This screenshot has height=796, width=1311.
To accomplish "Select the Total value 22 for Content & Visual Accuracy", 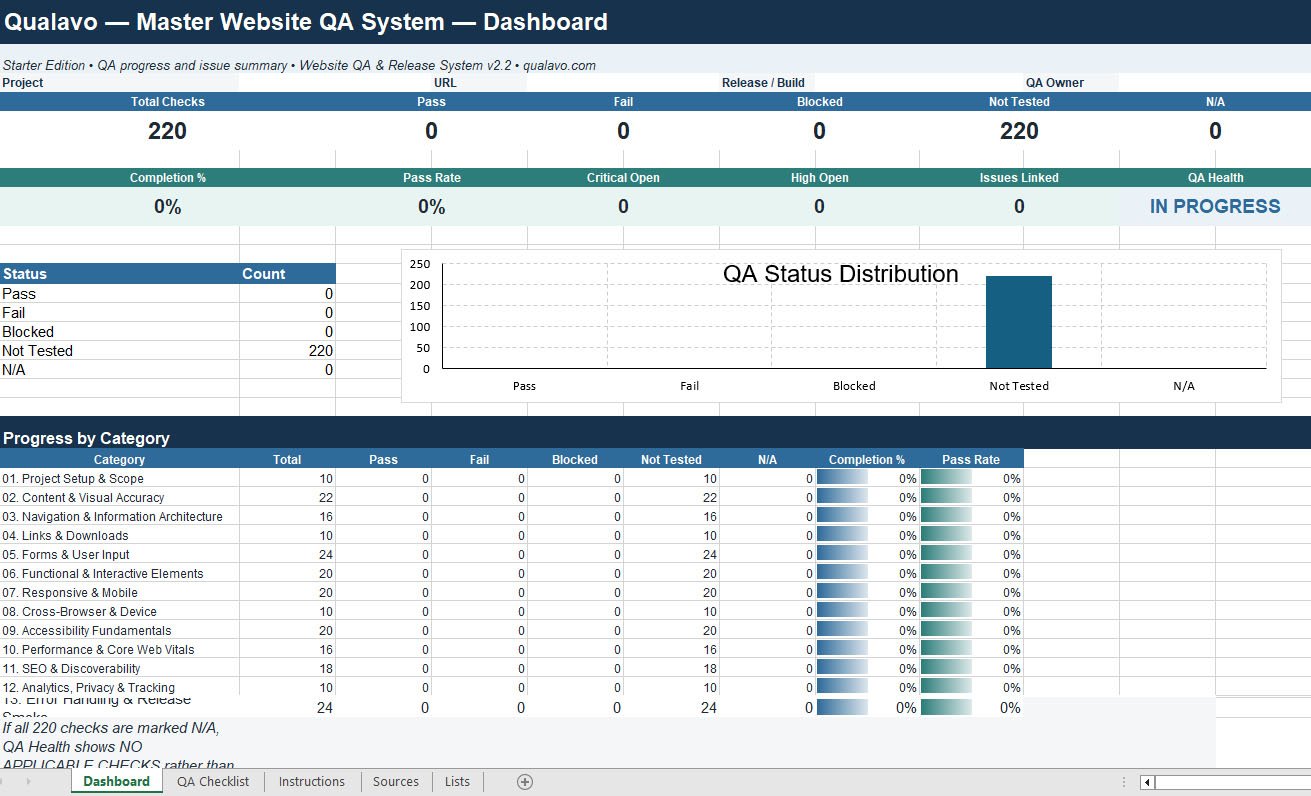I will point(287,498).
